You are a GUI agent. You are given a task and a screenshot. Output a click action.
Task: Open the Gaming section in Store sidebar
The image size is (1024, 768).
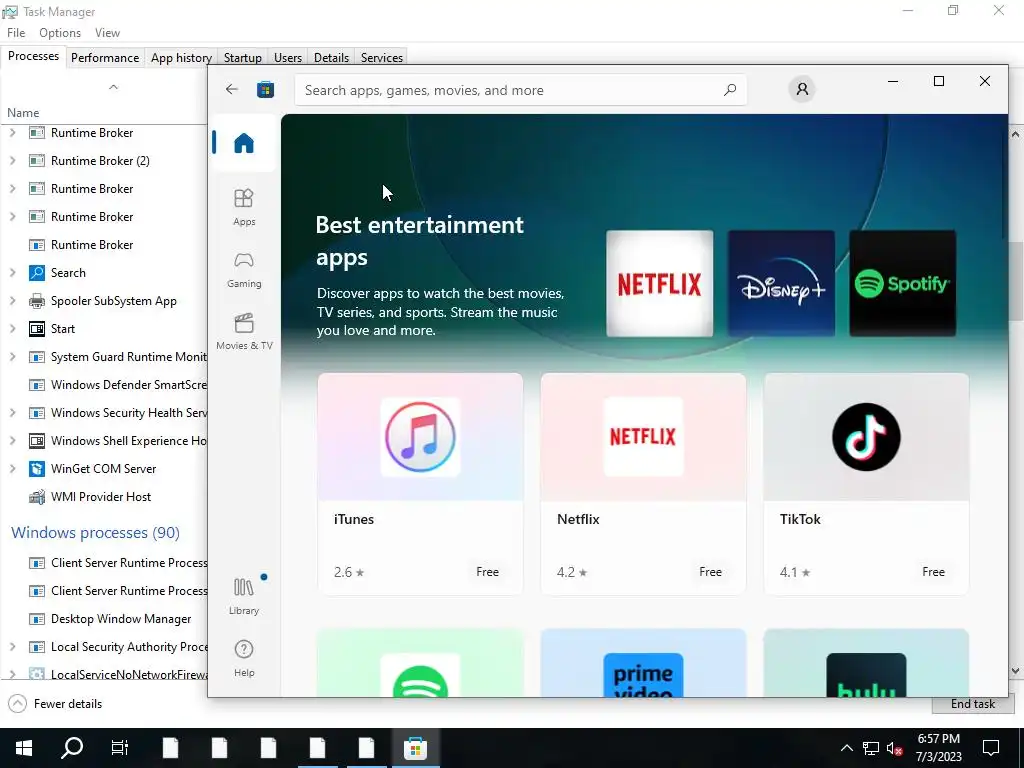(244, 269)
